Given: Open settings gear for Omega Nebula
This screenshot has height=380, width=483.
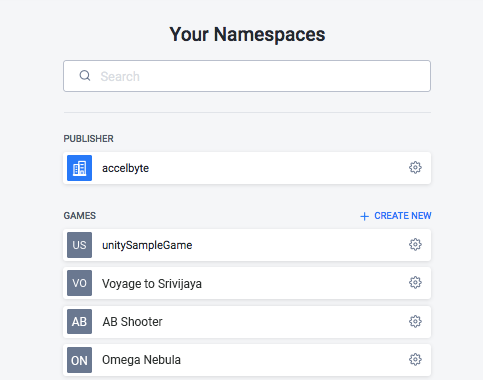Looking at the screenshot, I should pos(415,360).
